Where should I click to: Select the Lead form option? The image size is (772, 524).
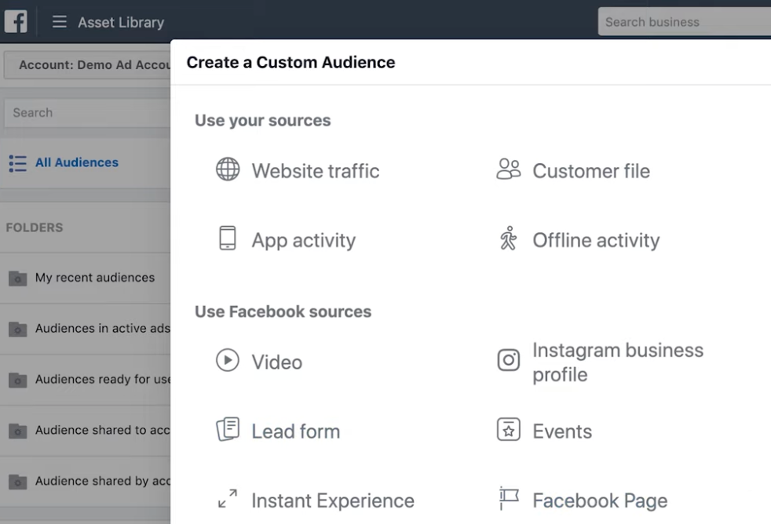(296, 431)
